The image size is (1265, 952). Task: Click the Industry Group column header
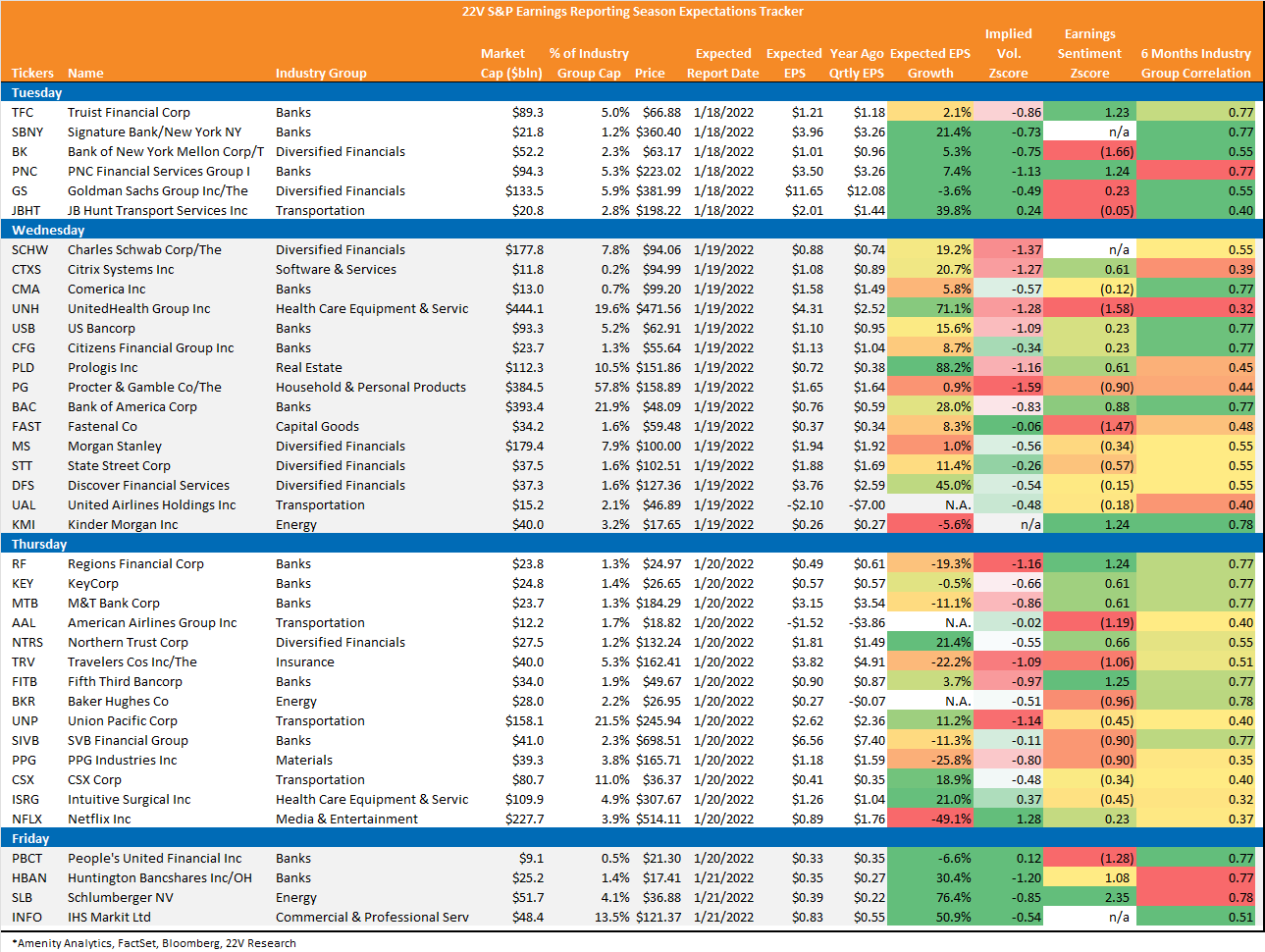click(321, 73)
